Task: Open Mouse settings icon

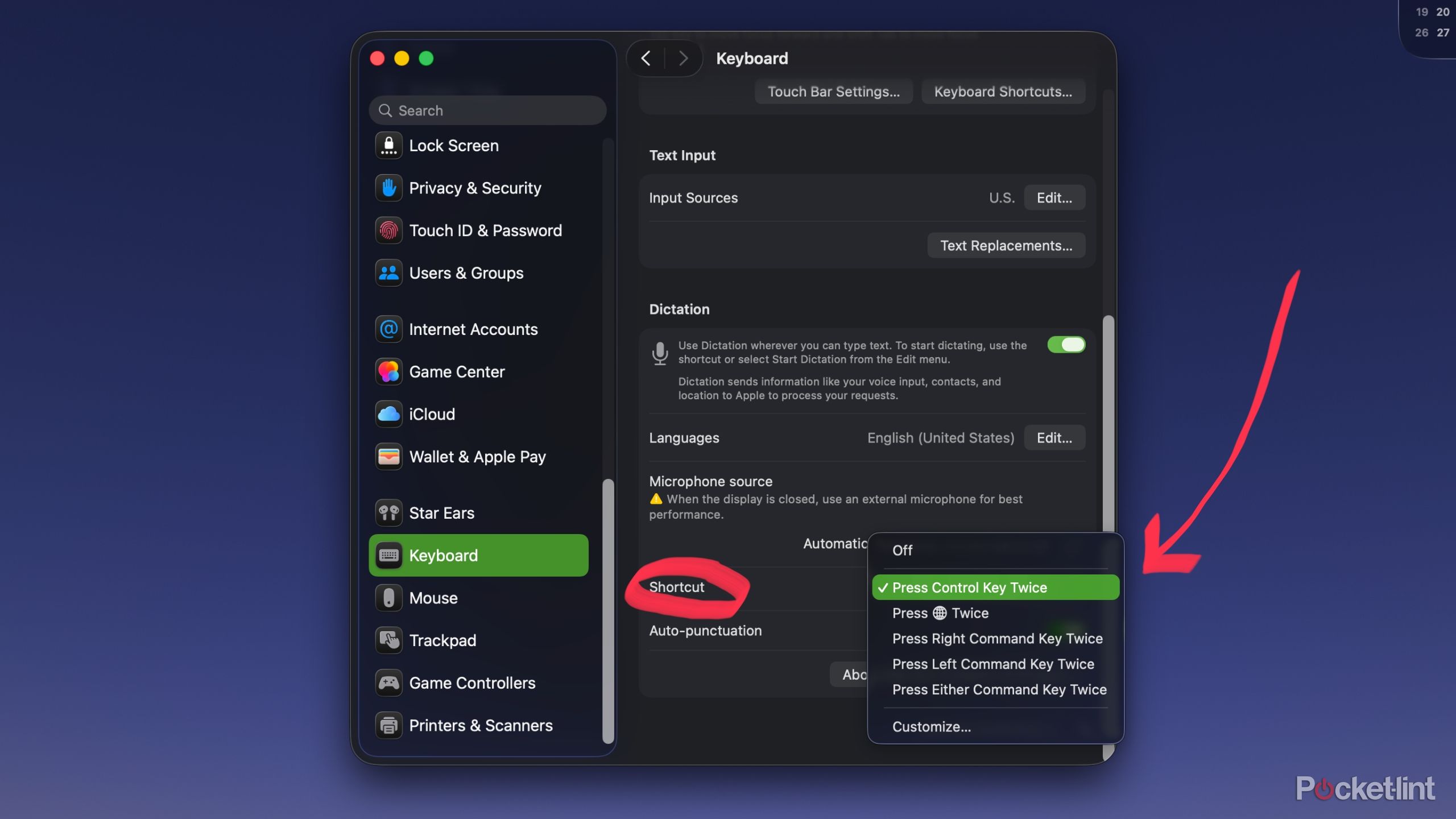Action: click(x=389, y=598)
